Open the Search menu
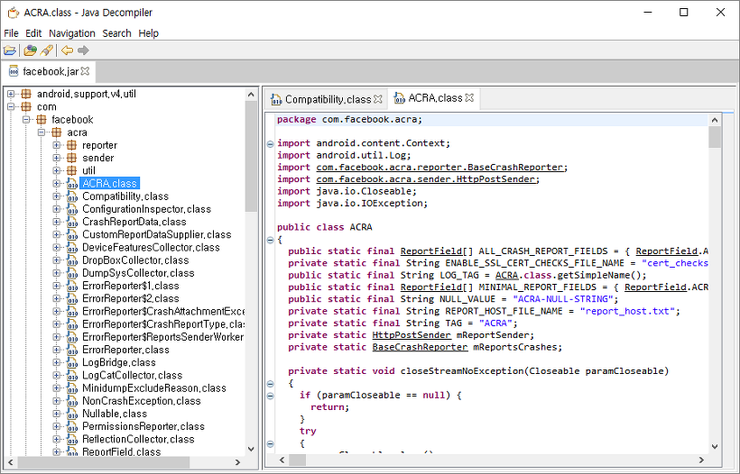740x474 pixels. click(x=117, y=33)
